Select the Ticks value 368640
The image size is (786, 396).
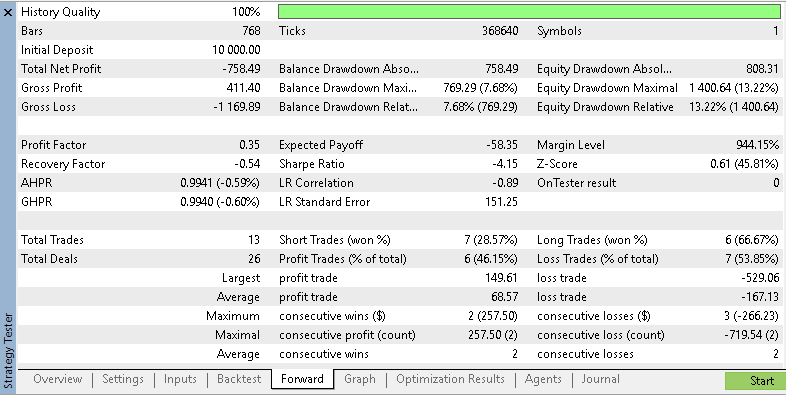point(500,31)
